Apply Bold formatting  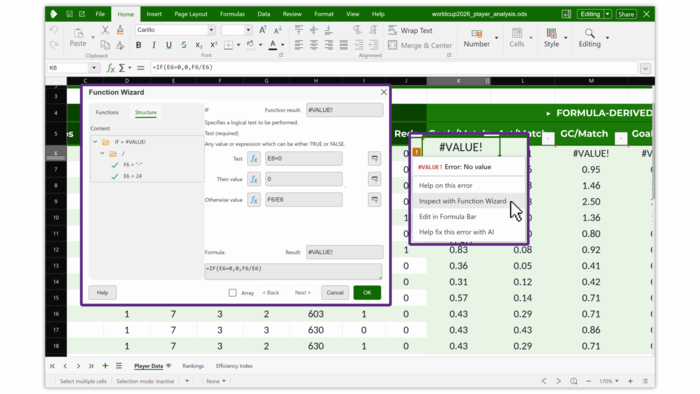pyautogui.click(x=138, y=45)
